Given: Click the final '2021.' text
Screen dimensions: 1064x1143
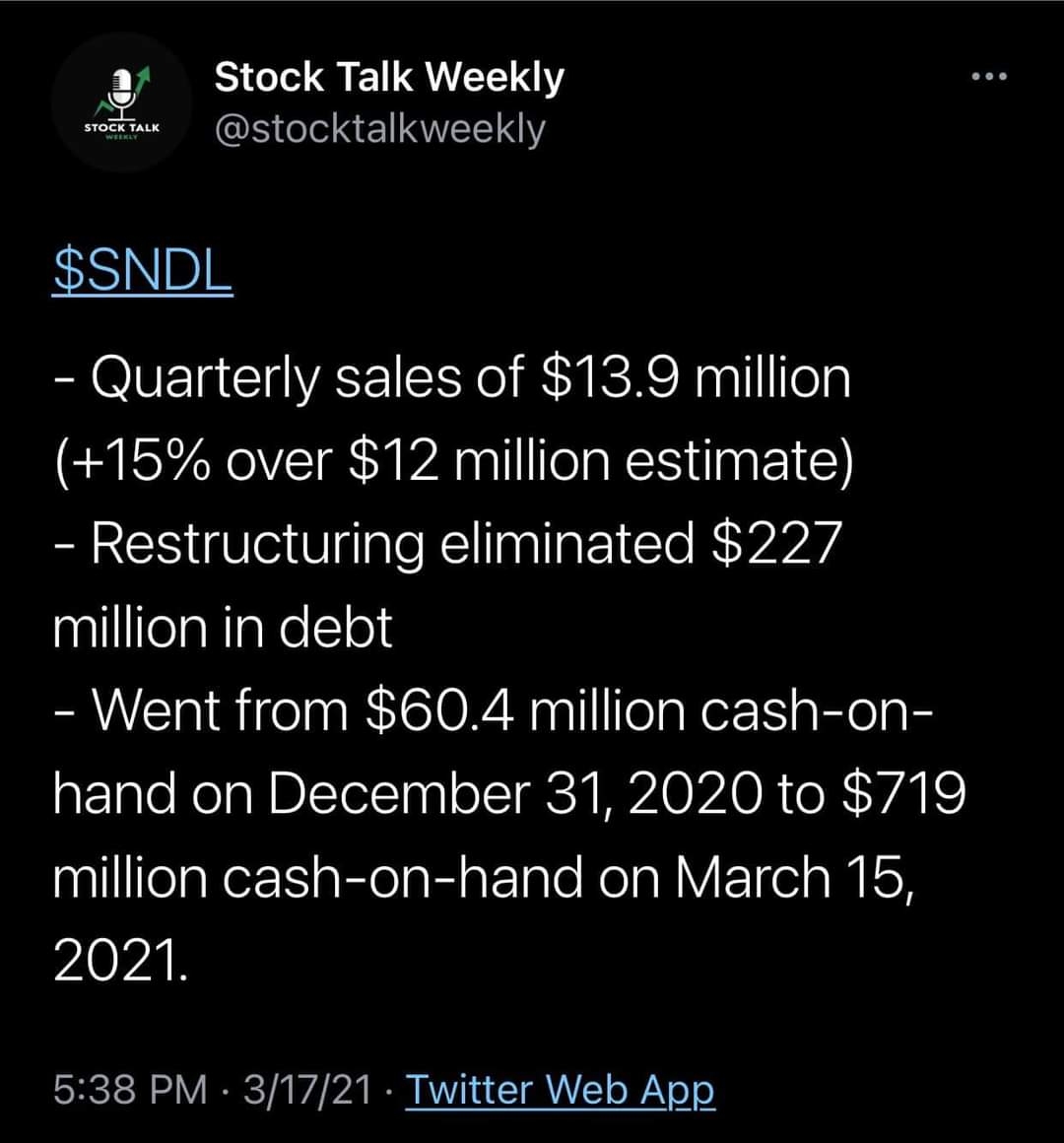Looking at the screenshot, I should pyautogui.click(x=118, y=959).
